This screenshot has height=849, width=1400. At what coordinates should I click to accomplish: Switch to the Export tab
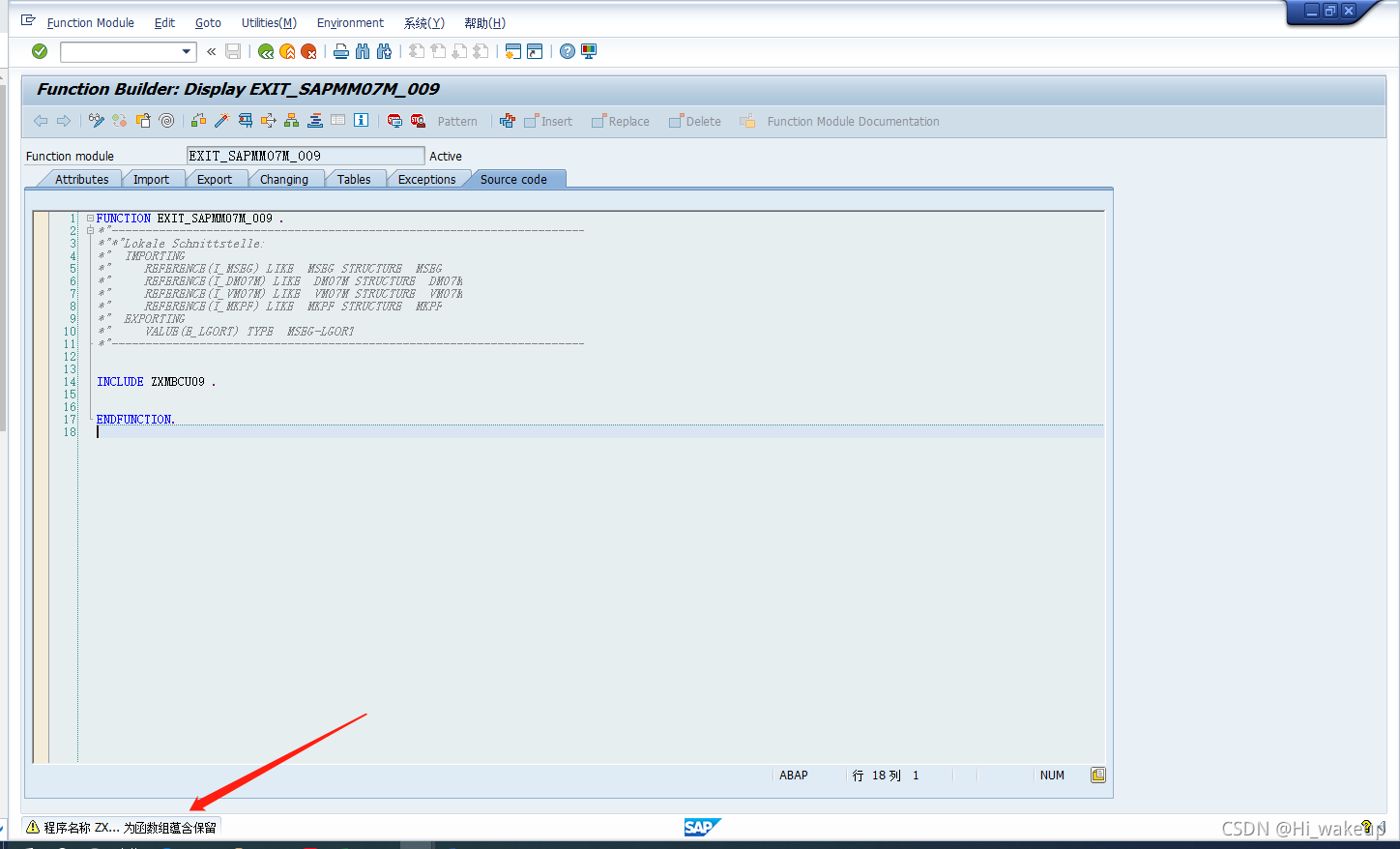click(x=215, y=179)
